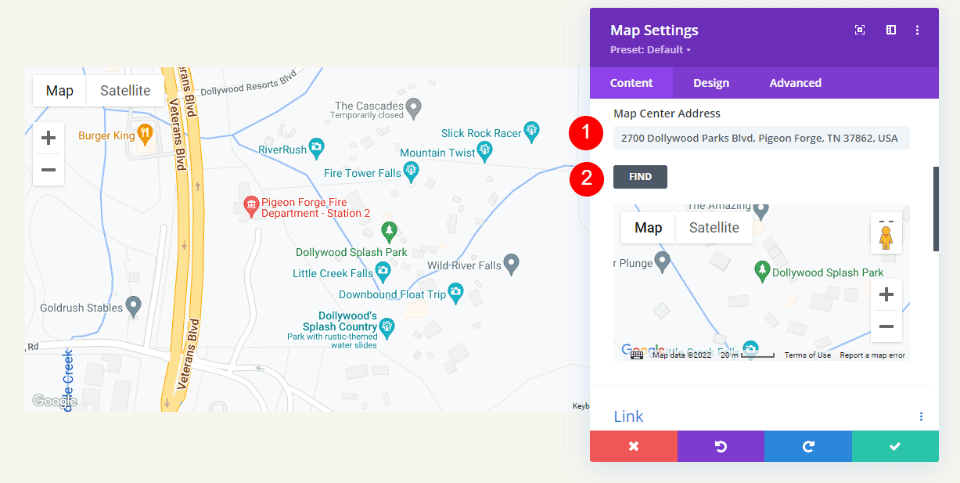The height and width of the screenshot is (483, 960).
Task: Open the Terms of Use link
Action: click(808, 355)
